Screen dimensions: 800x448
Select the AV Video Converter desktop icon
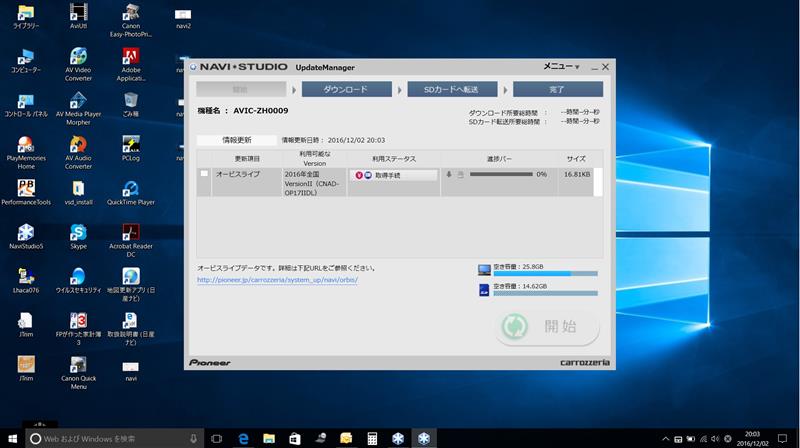[78, 64]
